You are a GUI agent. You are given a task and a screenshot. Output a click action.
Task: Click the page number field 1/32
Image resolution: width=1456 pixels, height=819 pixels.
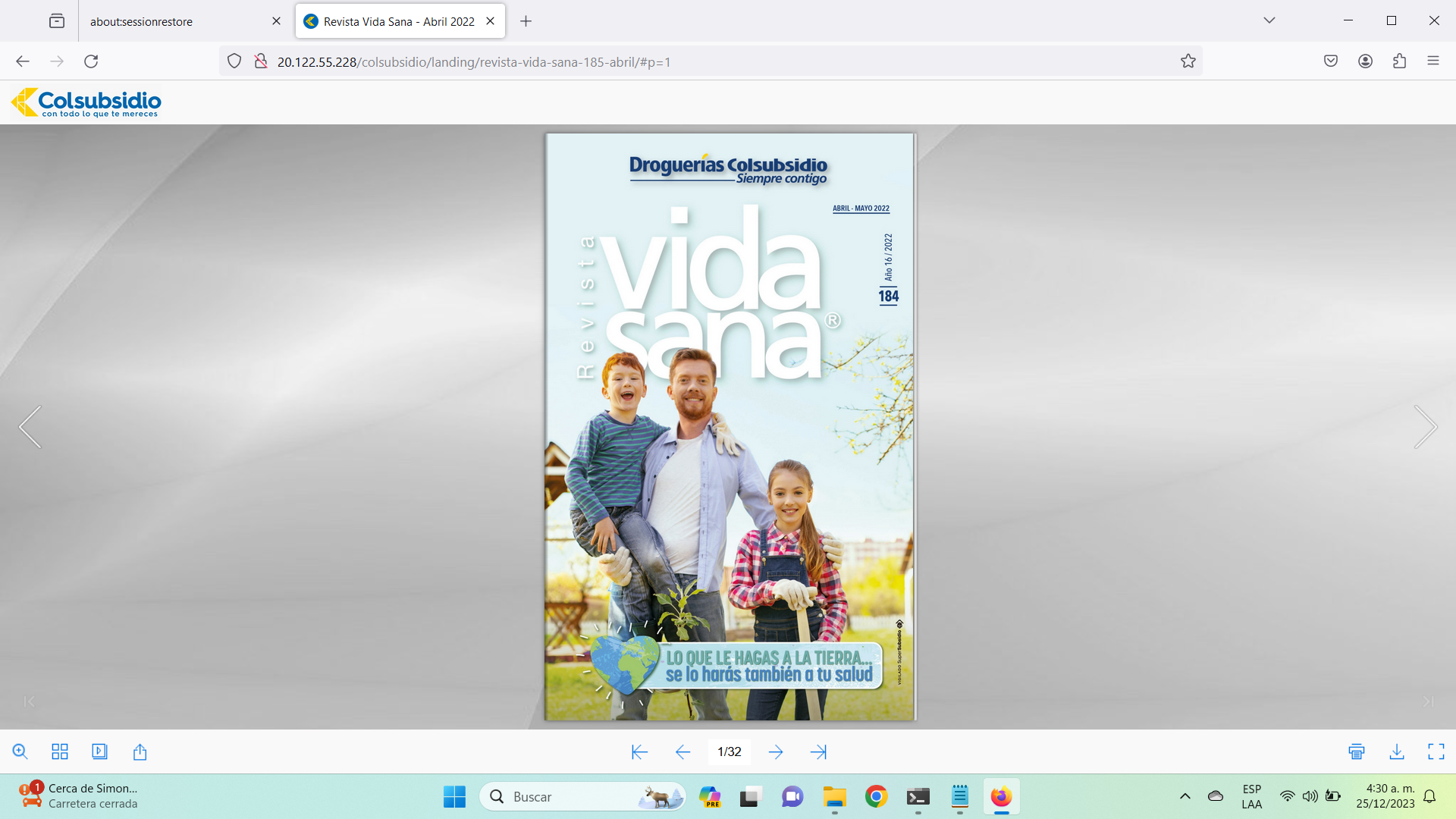[x=730, y=752]
